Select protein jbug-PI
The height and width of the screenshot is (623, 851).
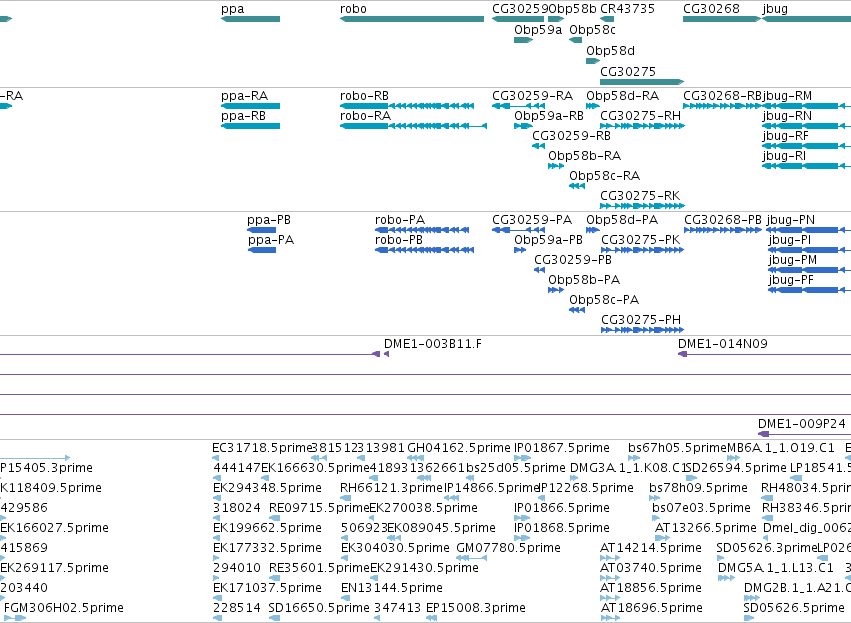[x=809, y=250]
